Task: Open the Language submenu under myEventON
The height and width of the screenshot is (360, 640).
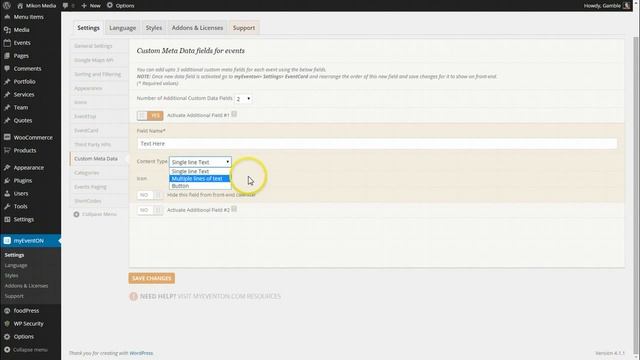Action: click(16, 265)
